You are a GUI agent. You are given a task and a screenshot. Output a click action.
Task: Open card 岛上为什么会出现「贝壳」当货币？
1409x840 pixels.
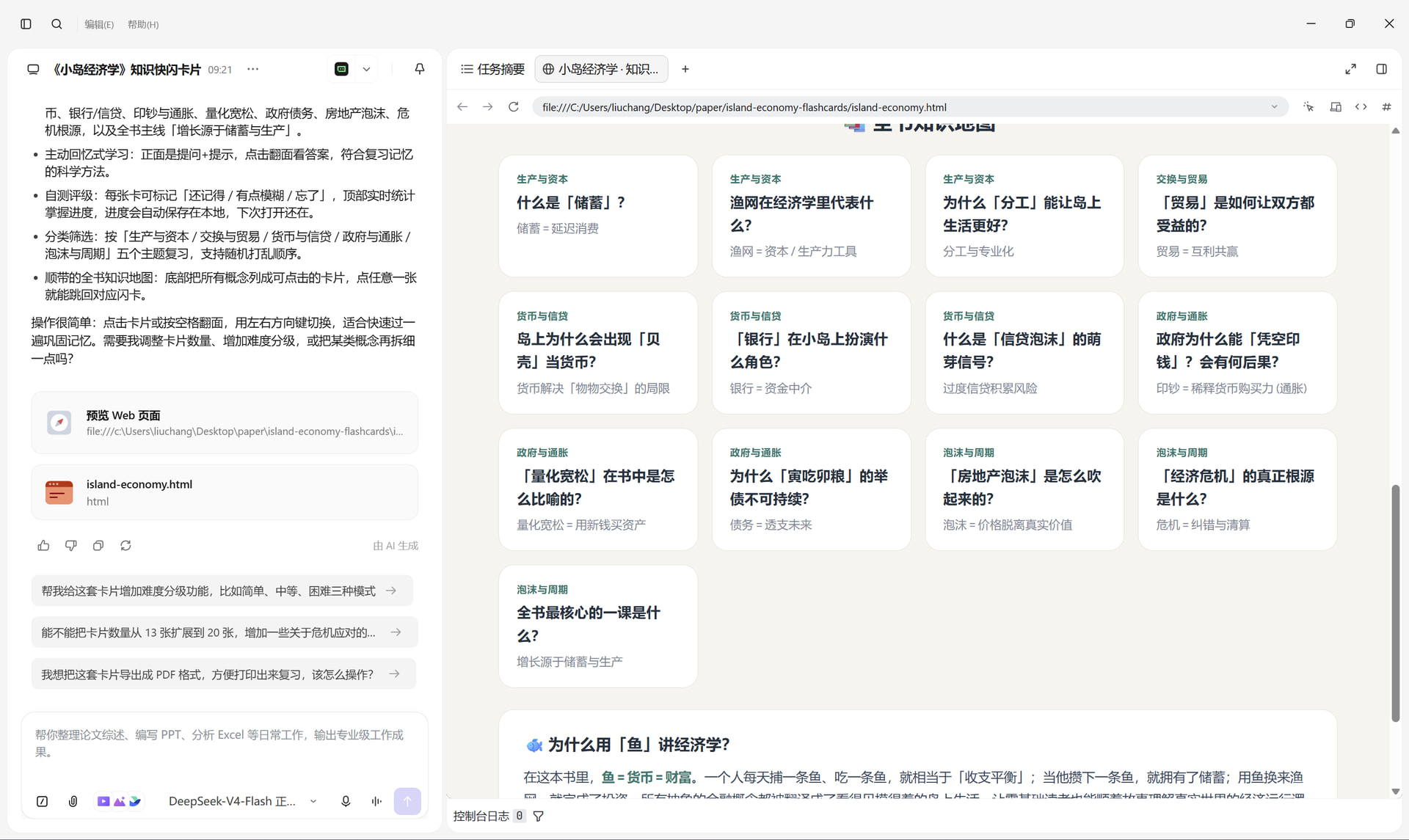(598, 353)
